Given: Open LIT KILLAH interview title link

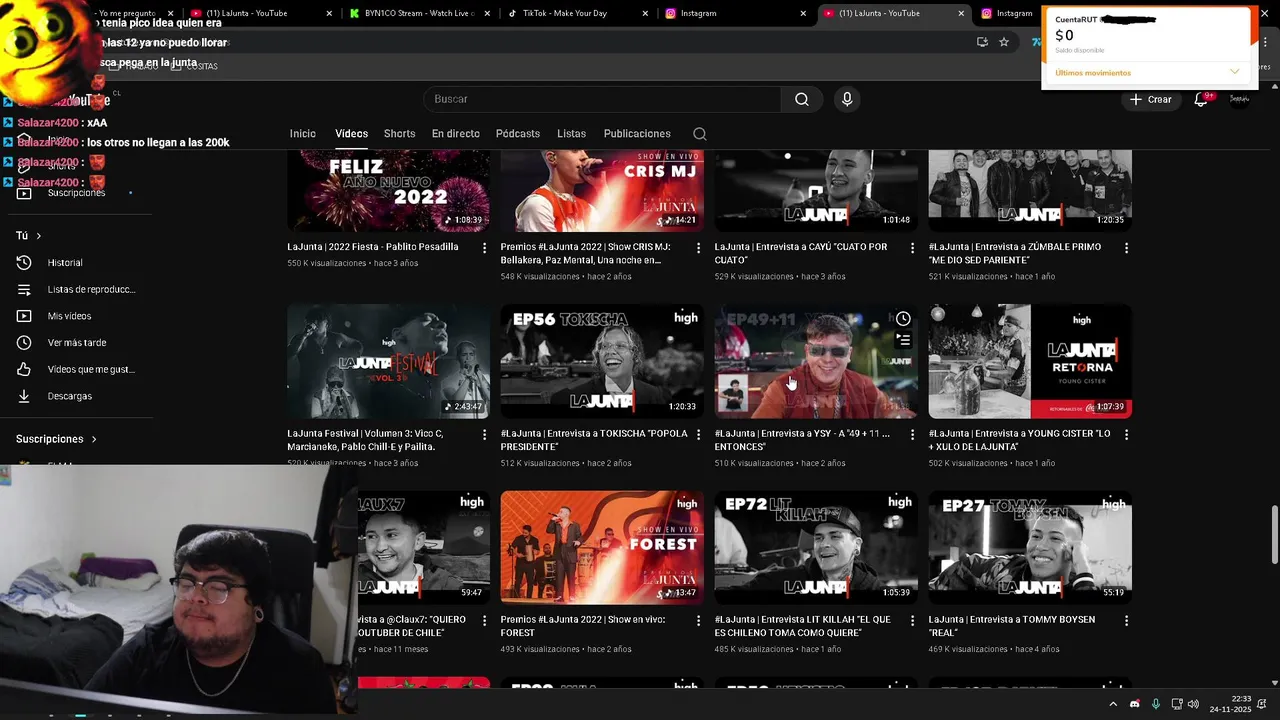Looking at the screenshot, I should tap(803, 626).
